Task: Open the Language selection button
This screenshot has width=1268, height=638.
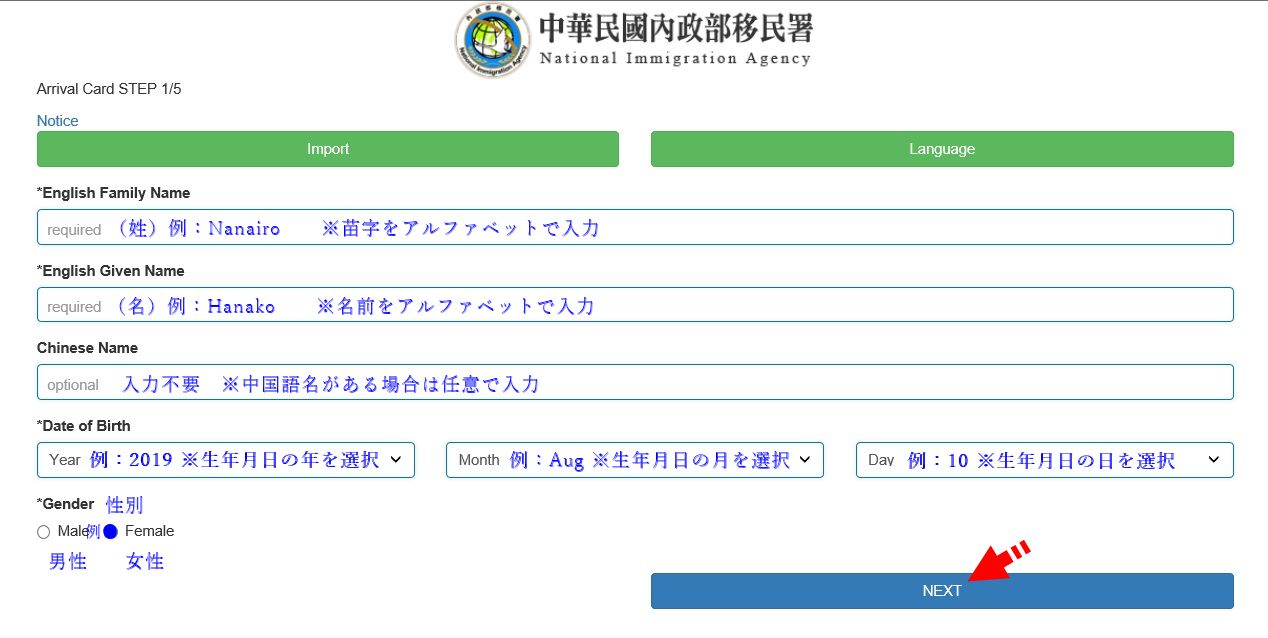Action: pos(941,149)
